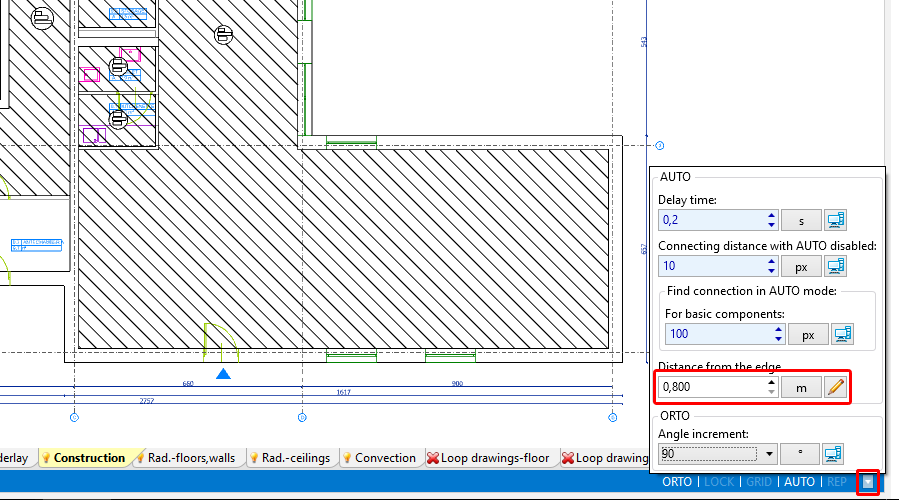Click computer icon beside basic components field

tap(841, 334)
